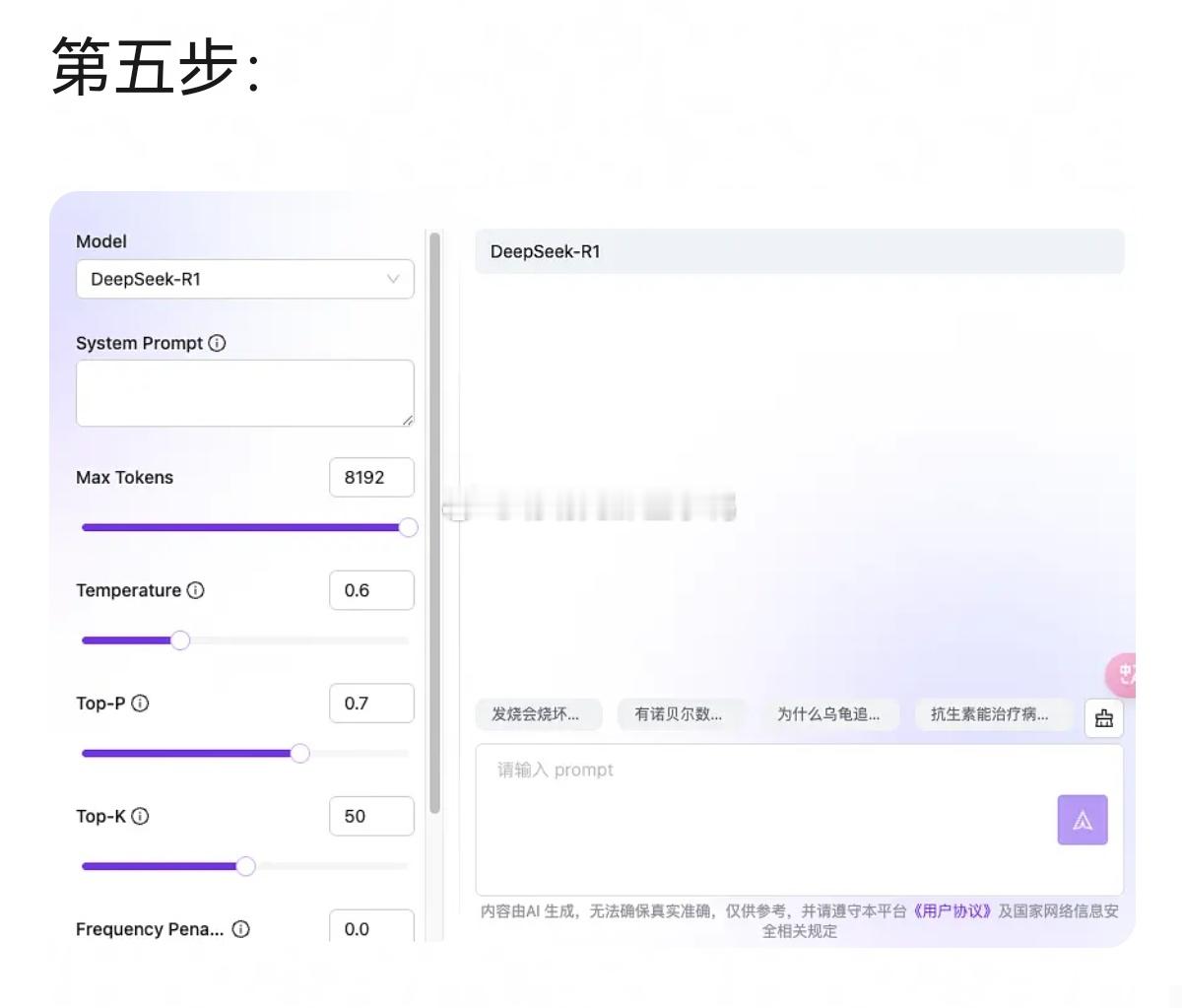Select the suggestion chip 为什么乌龟追...
1182x1008 pixels.
[x=829, y=714]
